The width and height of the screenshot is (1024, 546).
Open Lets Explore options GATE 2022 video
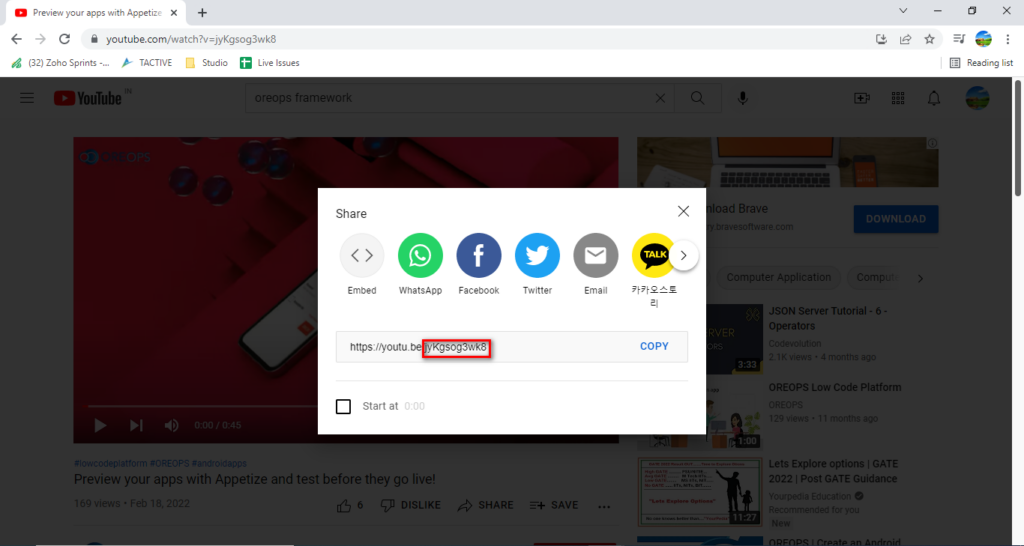click(833, 471)
